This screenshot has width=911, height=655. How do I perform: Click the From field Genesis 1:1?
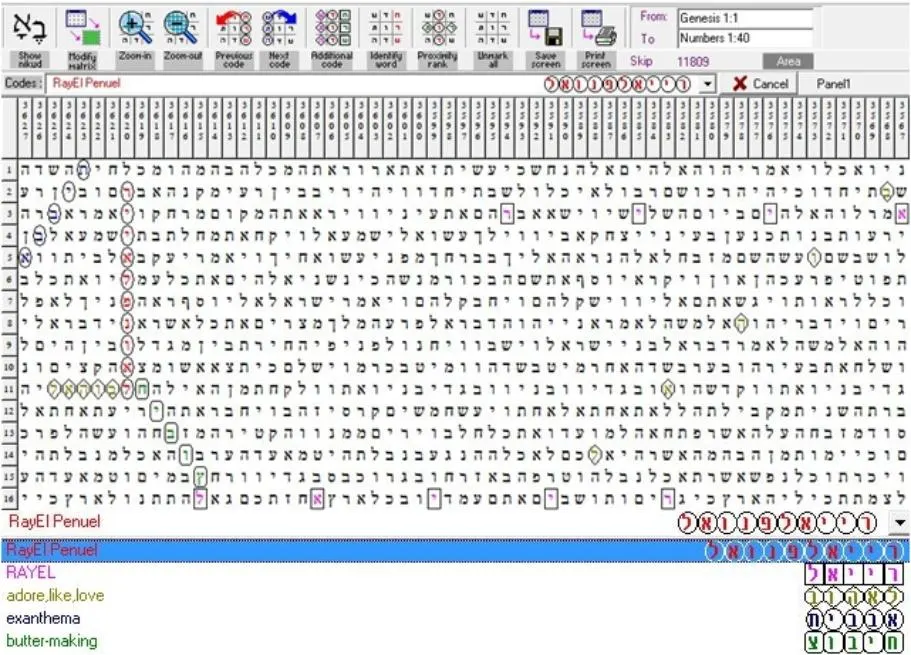click(745, 18)
